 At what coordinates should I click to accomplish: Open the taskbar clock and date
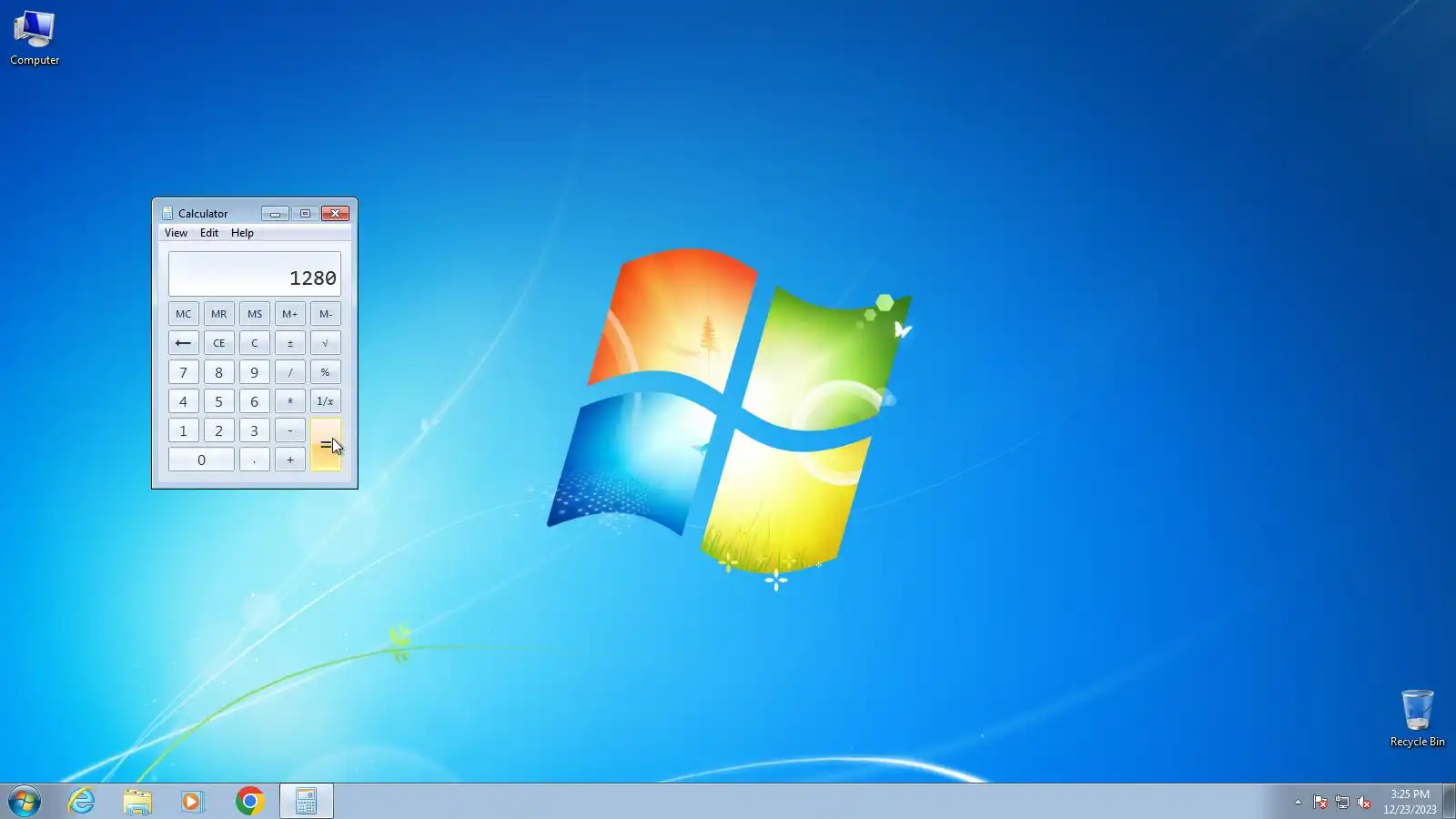tap(1410, 802)
